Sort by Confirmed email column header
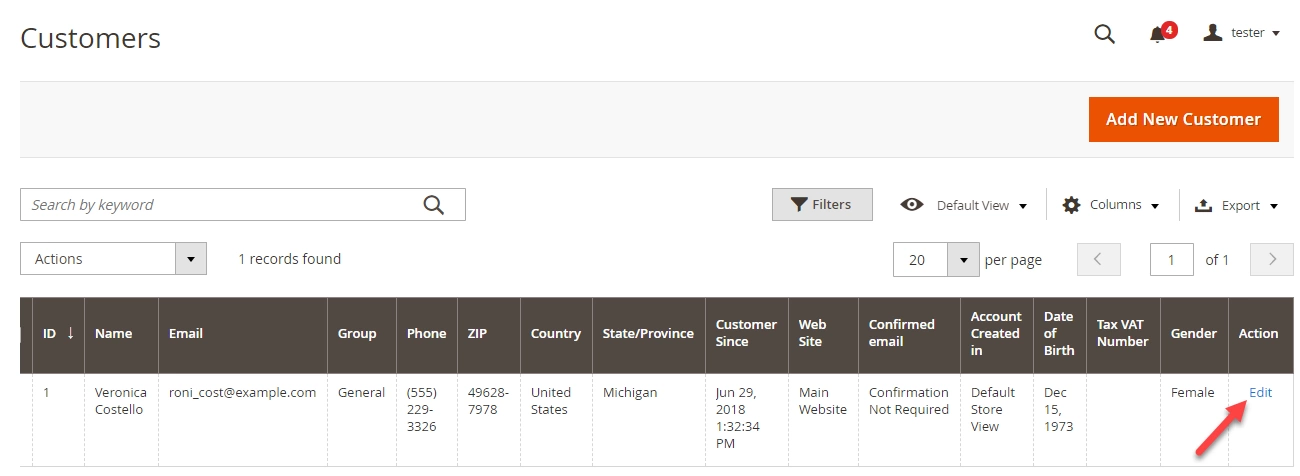This screenshot has width=1300, height=476. tap(910, 334)
